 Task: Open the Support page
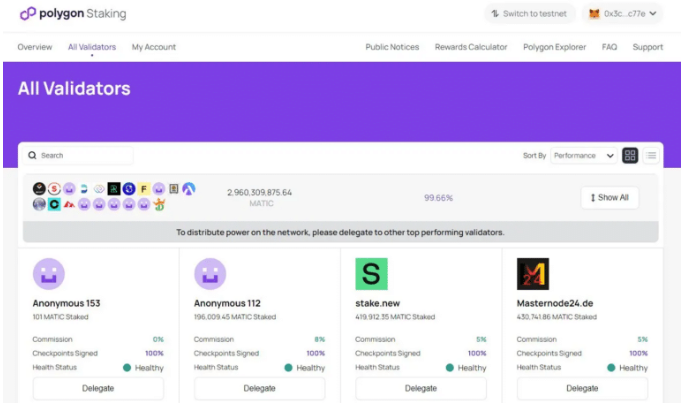coord(648,47)
